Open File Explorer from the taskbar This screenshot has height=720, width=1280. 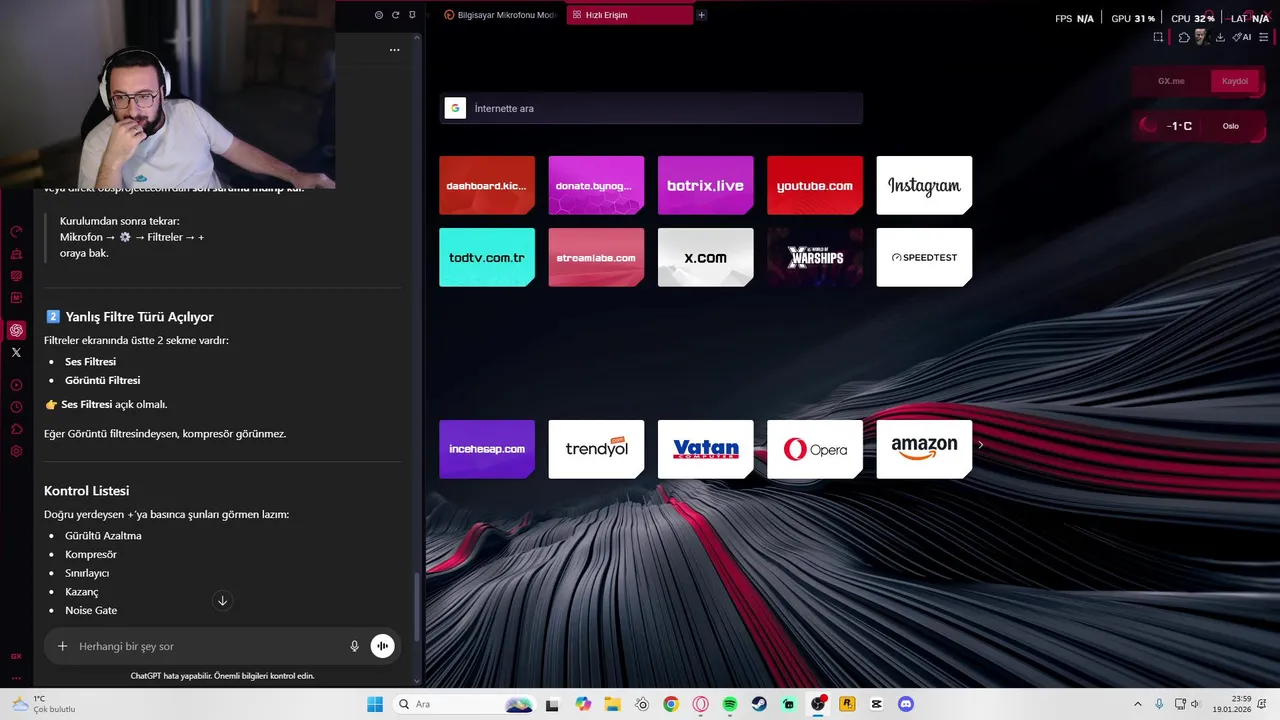tap(612, 704)
